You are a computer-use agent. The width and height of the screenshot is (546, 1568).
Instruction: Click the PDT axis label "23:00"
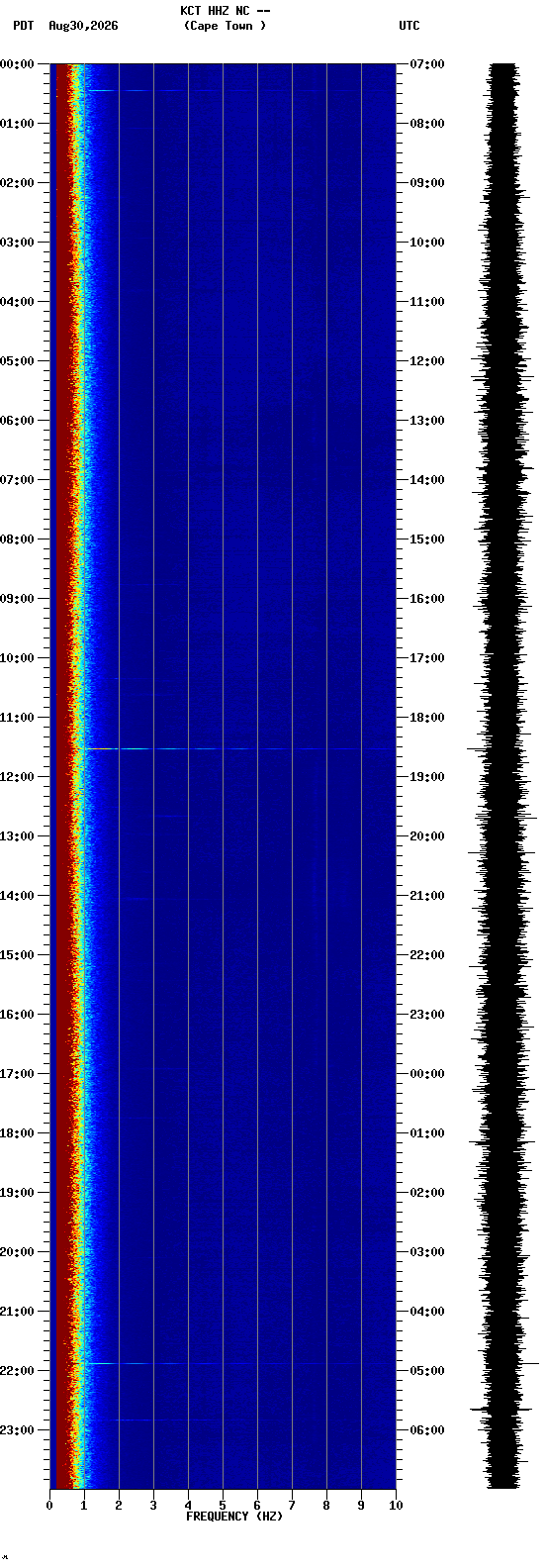coord(17,1430)
